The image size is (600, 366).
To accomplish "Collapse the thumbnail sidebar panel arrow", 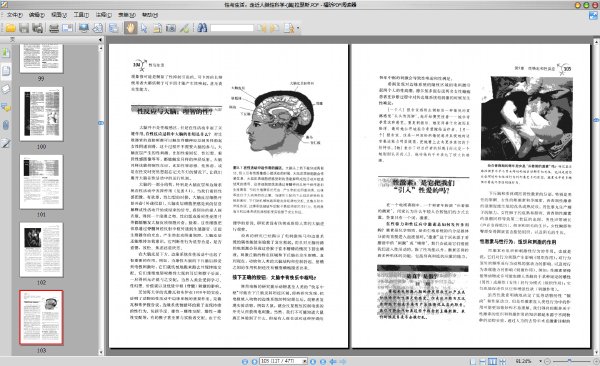I will click(100, 39).
